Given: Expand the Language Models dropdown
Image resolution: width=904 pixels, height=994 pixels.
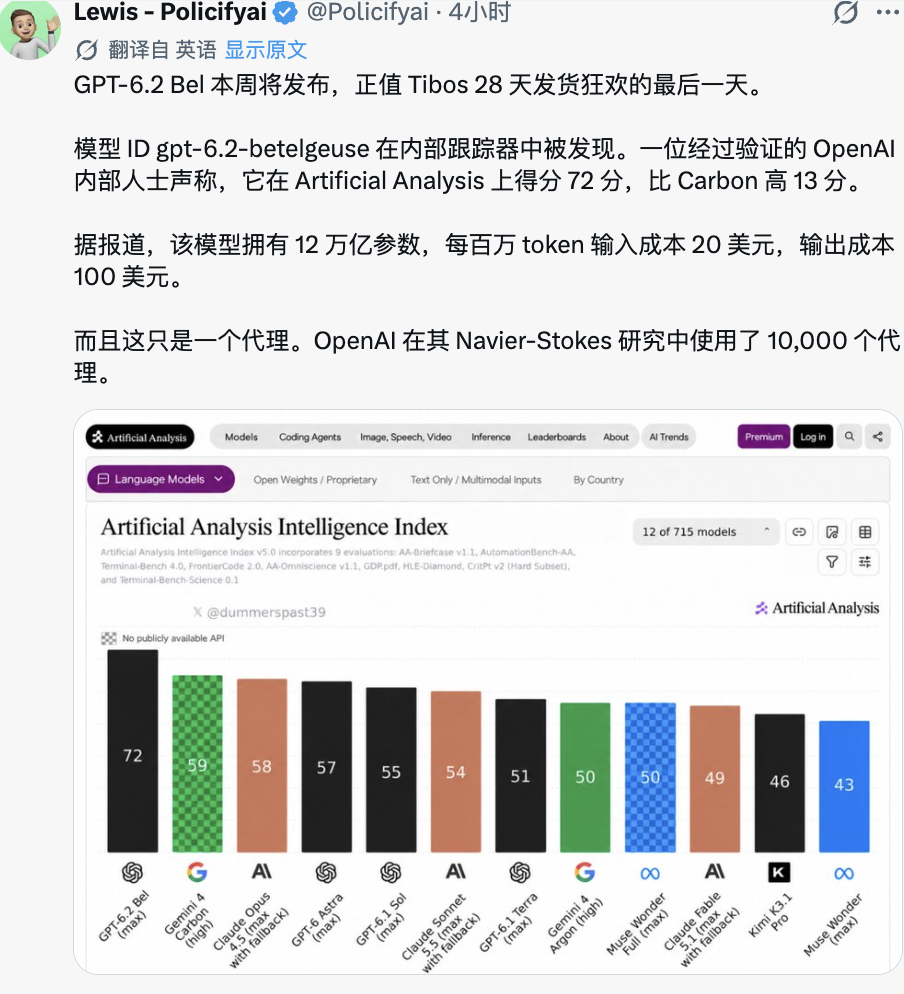Looking at the screenshot, I should pyautogui.click(x=161, y=479).
